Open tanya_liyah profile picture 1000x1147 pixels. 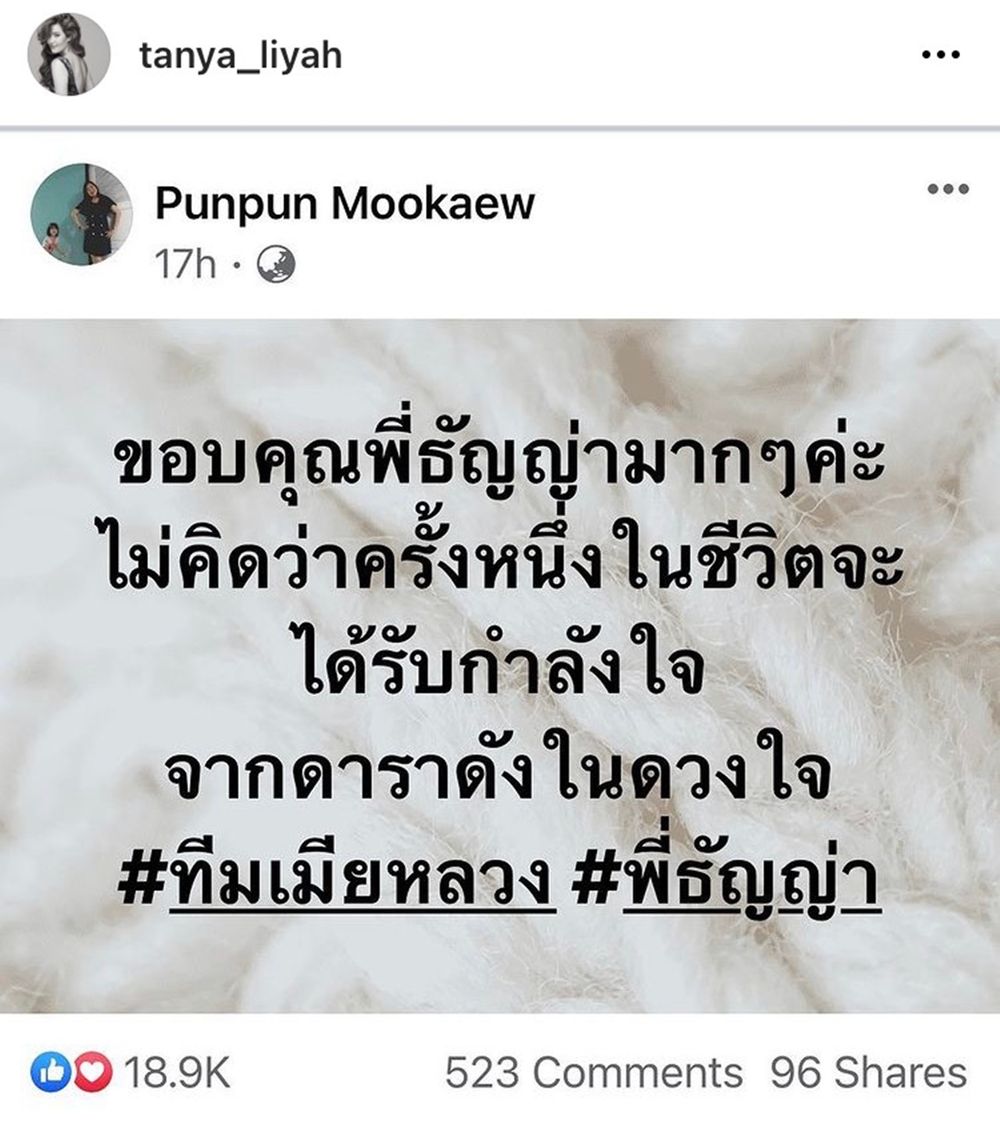click(x=69, y=54)
